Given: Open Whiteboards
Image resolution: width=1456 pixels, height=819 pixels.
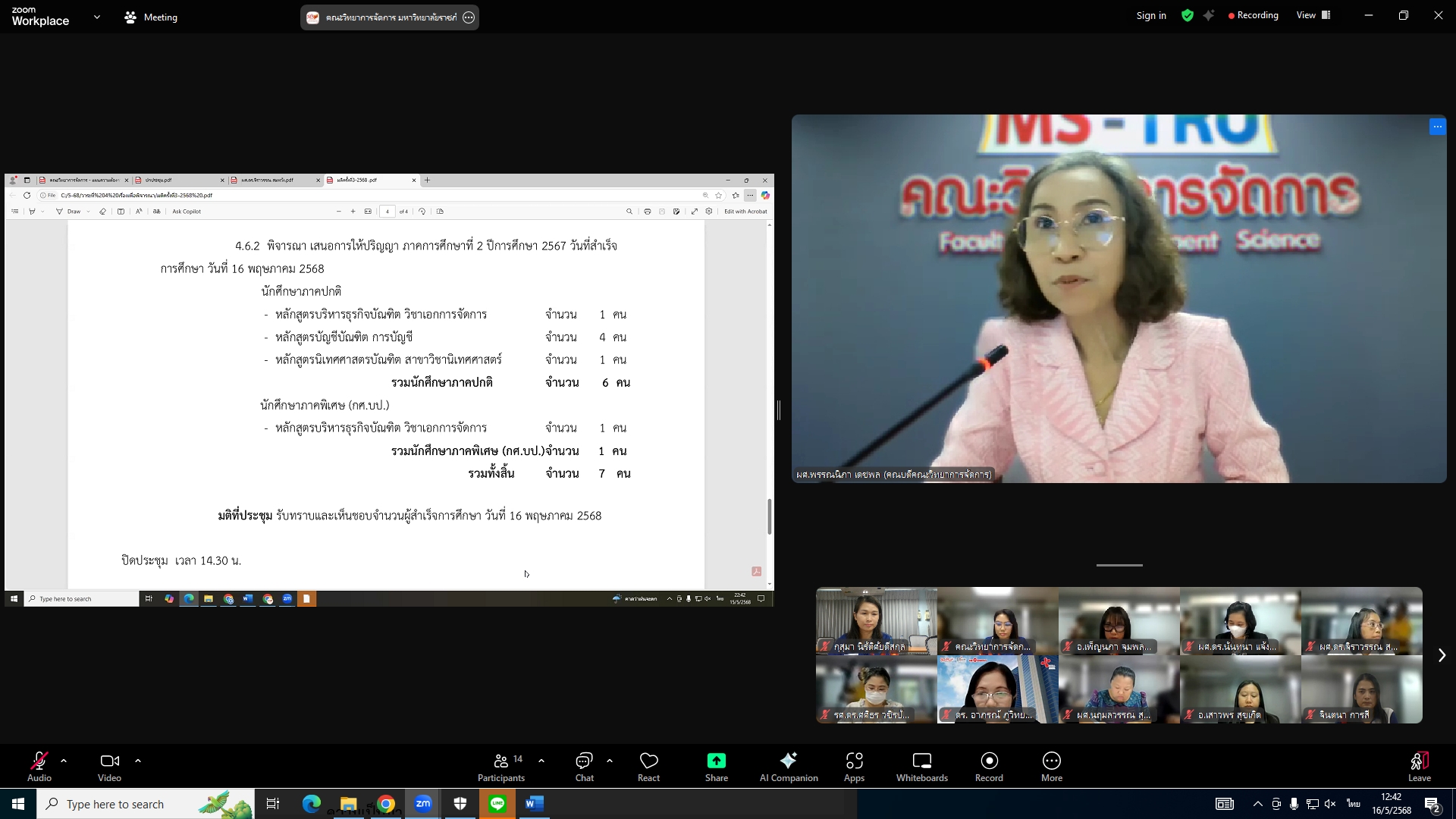Looking at the screenshot, I should coord(921,766).
